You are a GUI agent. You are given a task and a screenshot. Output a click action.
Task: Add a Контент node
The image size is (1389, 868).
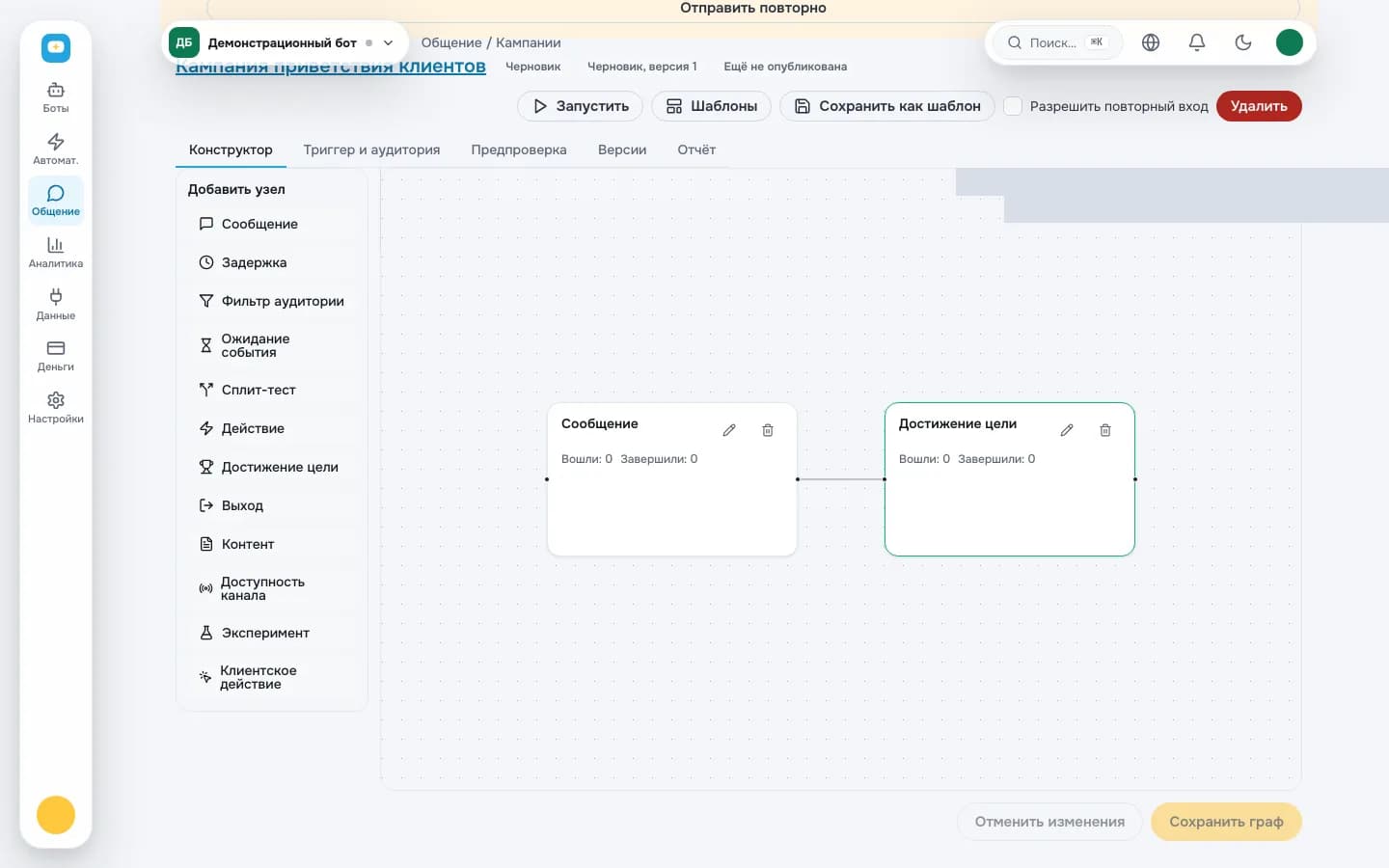271,544
